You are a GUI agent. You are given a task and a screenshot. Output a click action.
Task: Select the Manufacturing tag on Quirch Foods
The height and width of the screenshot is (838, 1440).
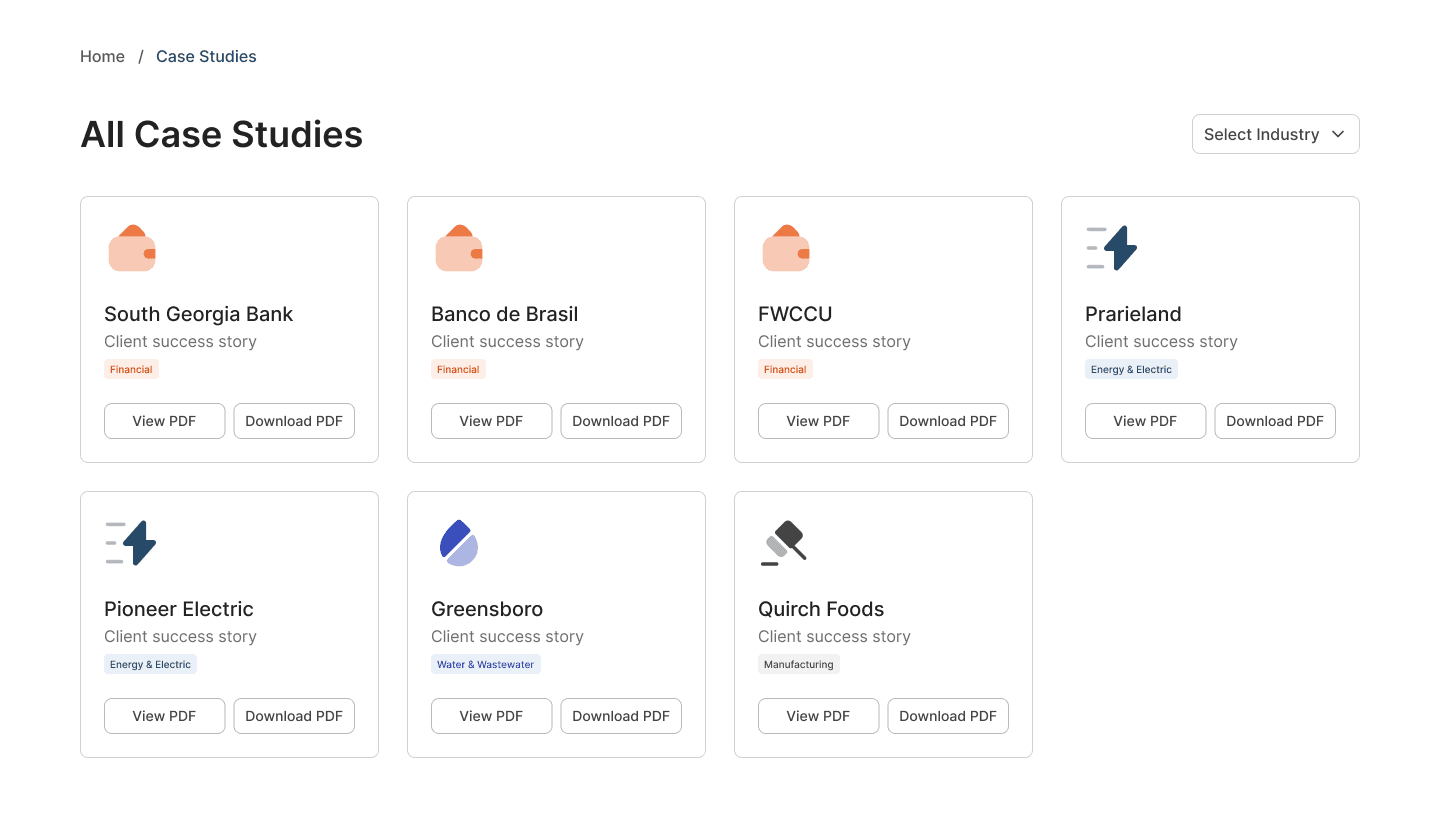(x=799, y=664)
